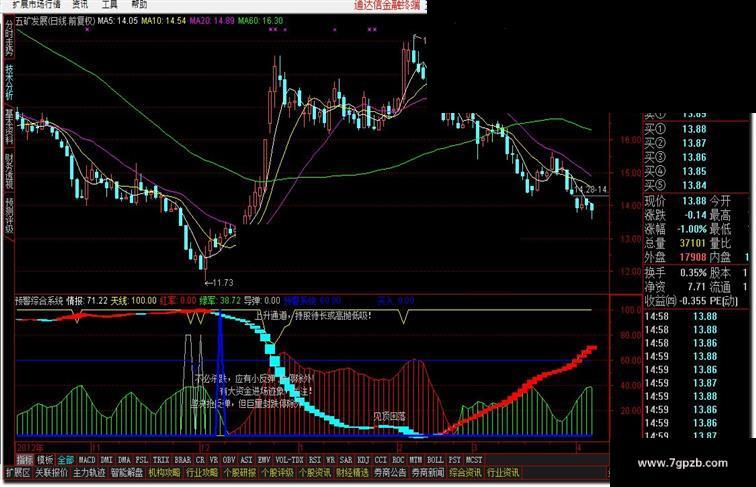Open the 预测评级 side tab
The width and height of the screenshot is (756, 487).
point(9,215)
